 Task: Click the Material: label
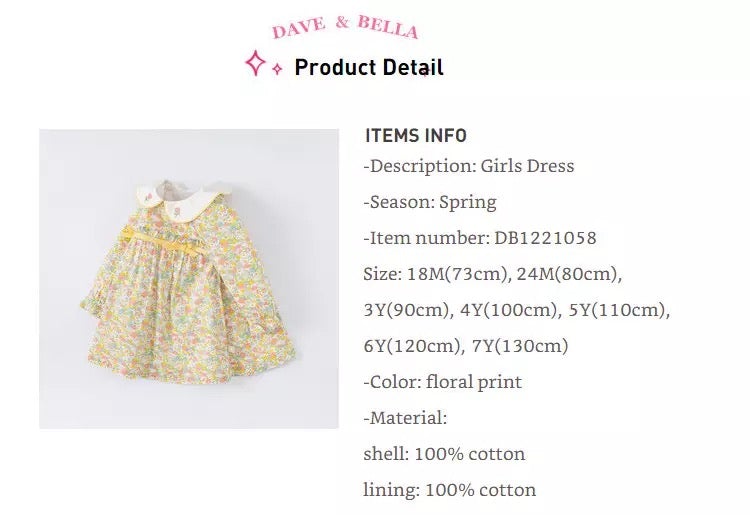coord(405,418)
